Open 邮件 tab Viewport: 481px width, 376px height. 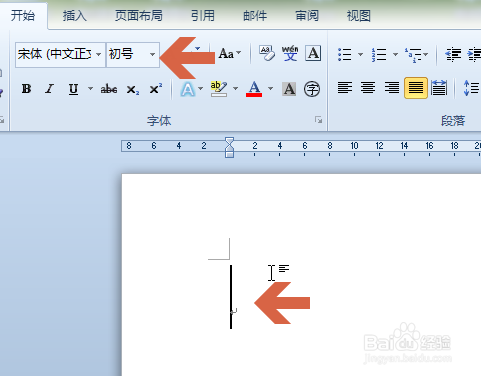coord(255,16)
